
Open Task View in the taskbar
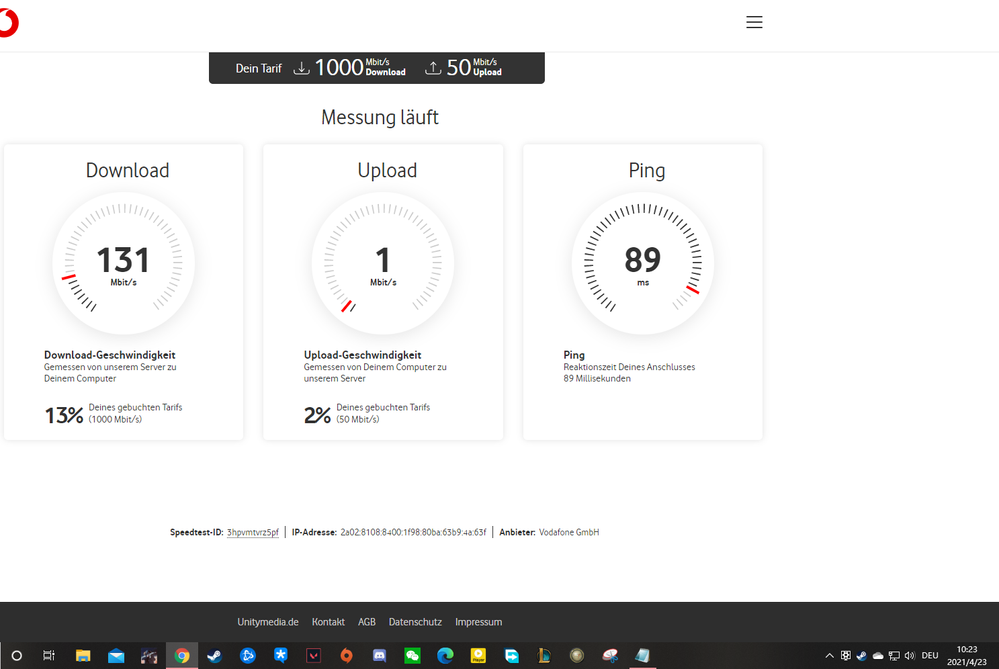(x=49, y=656)
